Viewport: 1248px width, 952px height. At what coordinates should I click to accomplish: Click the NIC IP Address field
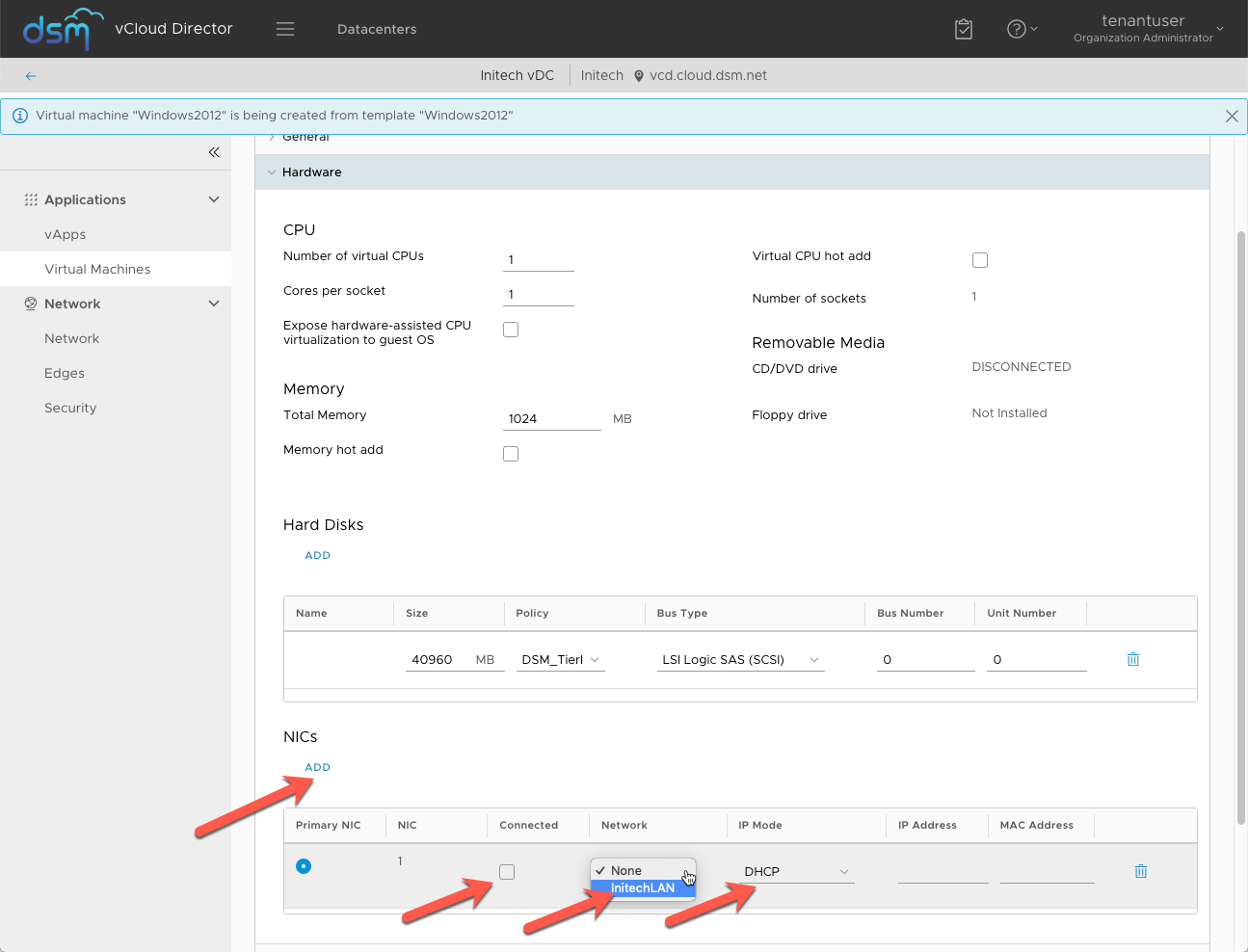(x=943, y=872)
